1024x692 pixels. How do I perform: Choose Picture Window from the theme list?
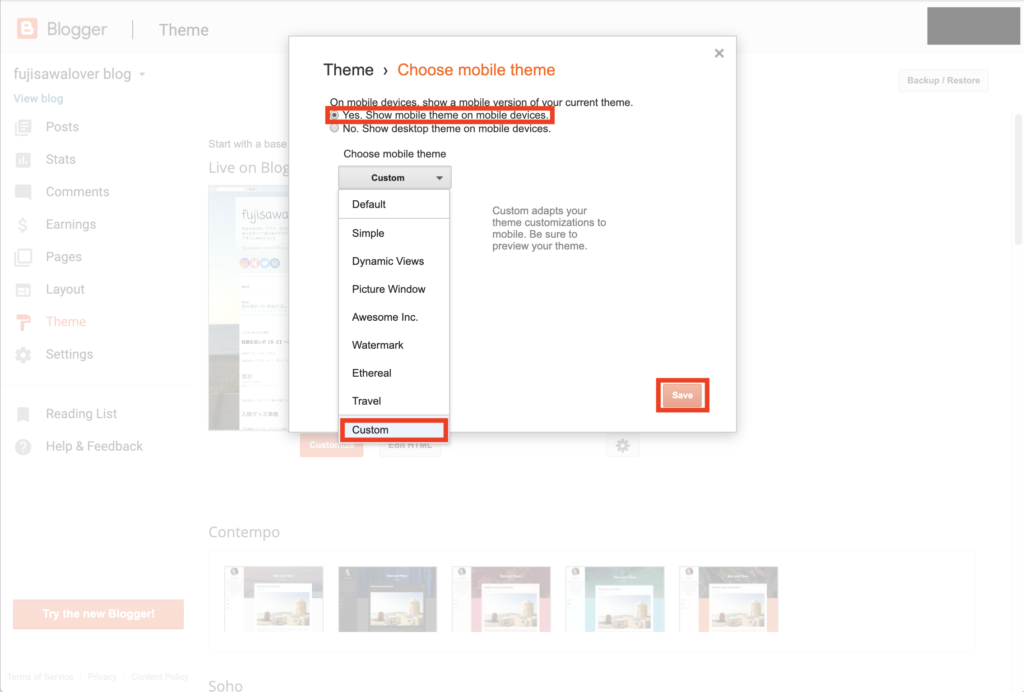click(x=394, y=289)
